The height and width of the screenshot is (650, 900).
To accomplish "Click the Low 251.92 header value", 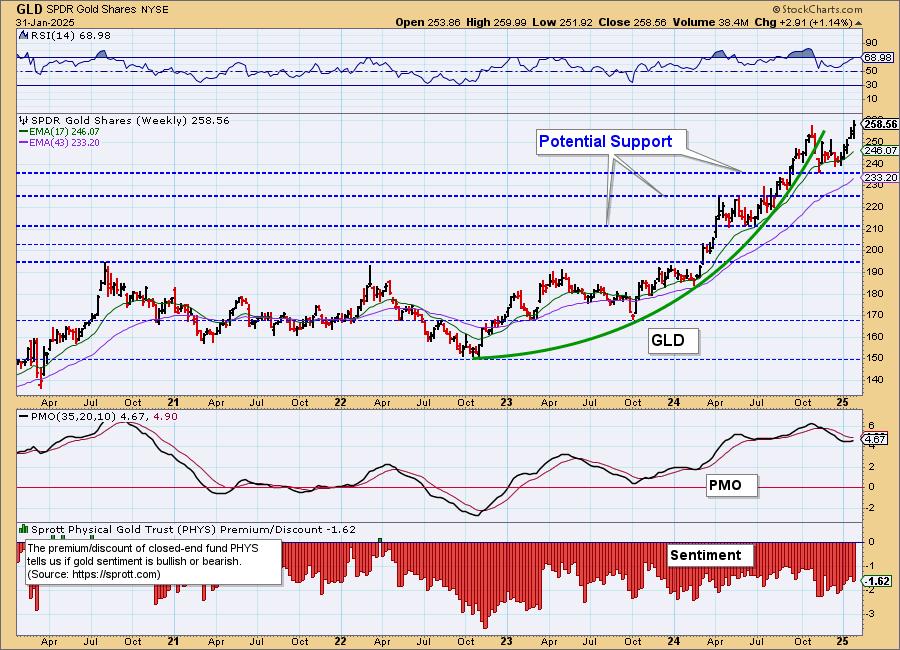I will pos(562,22).
